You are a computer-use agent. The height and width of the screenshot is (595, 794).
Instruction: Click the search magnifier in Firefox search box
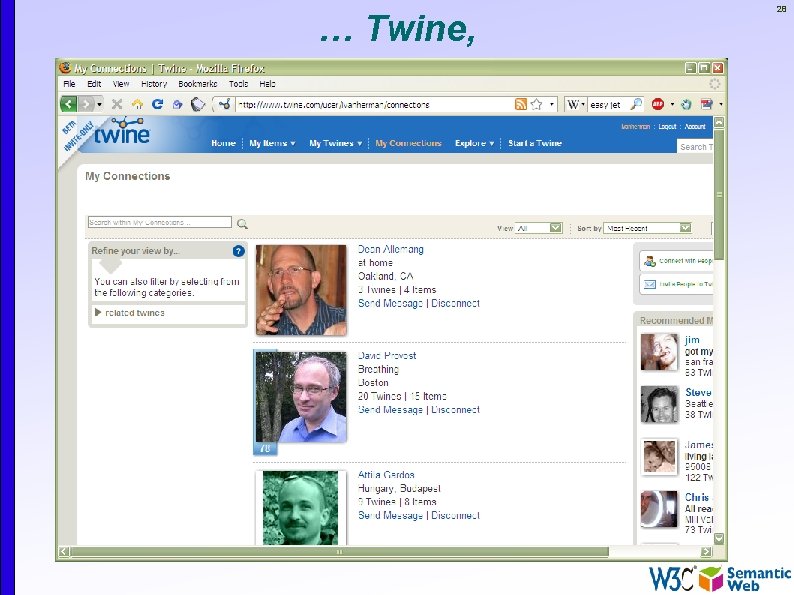(636, 104)
